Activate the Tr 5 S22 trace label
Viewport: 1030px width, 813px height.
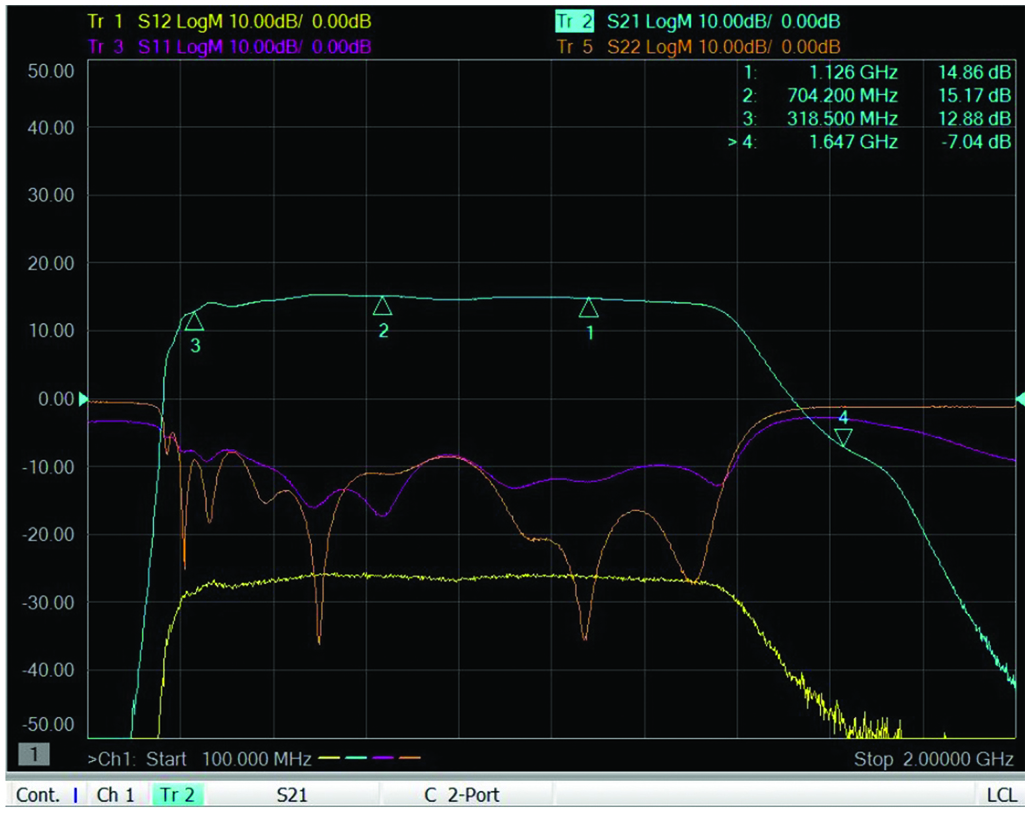(x=698, y=46)
